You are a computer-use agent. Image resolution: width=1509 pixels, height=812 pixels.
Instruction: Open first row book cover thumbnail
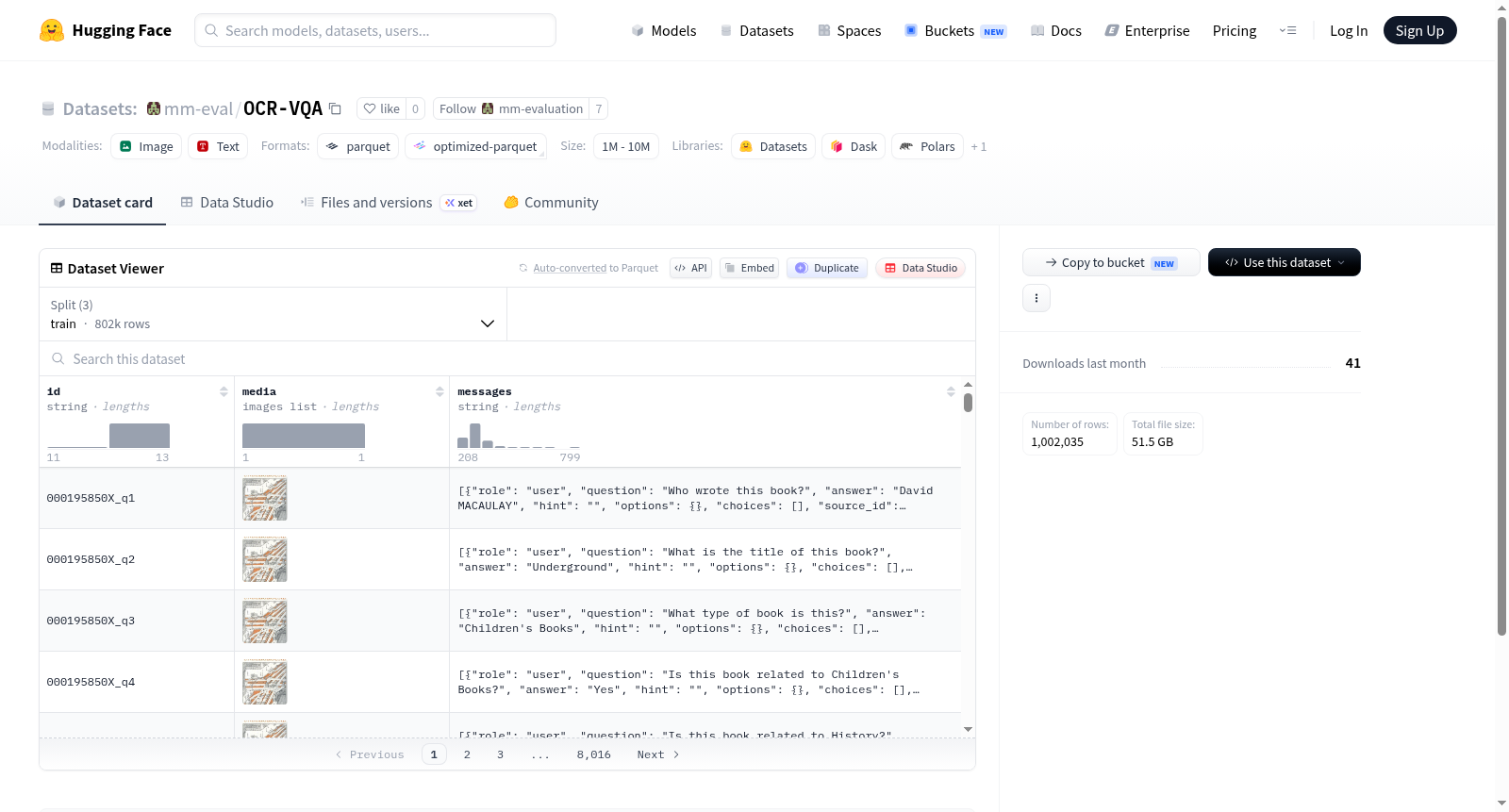pos(265,498)
